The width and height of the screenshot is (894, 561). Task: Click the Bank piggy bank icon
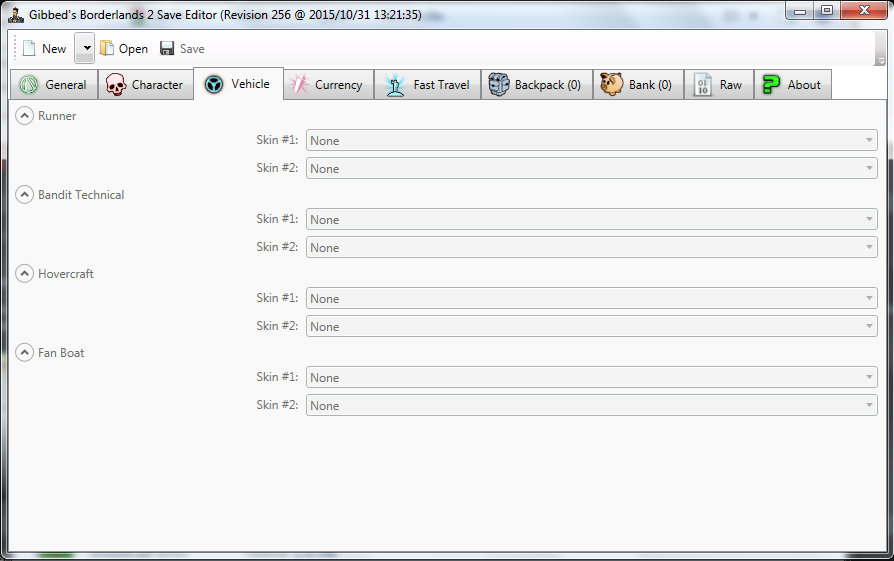(611, 85)
